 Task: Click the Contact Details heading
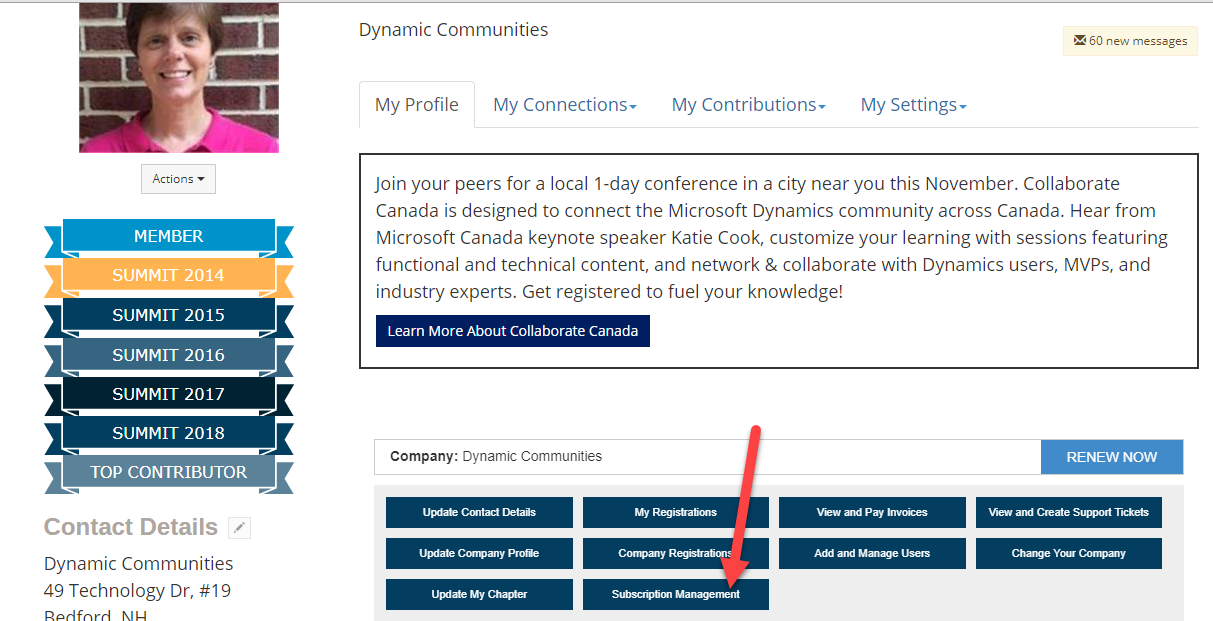(x=131, y=527)
